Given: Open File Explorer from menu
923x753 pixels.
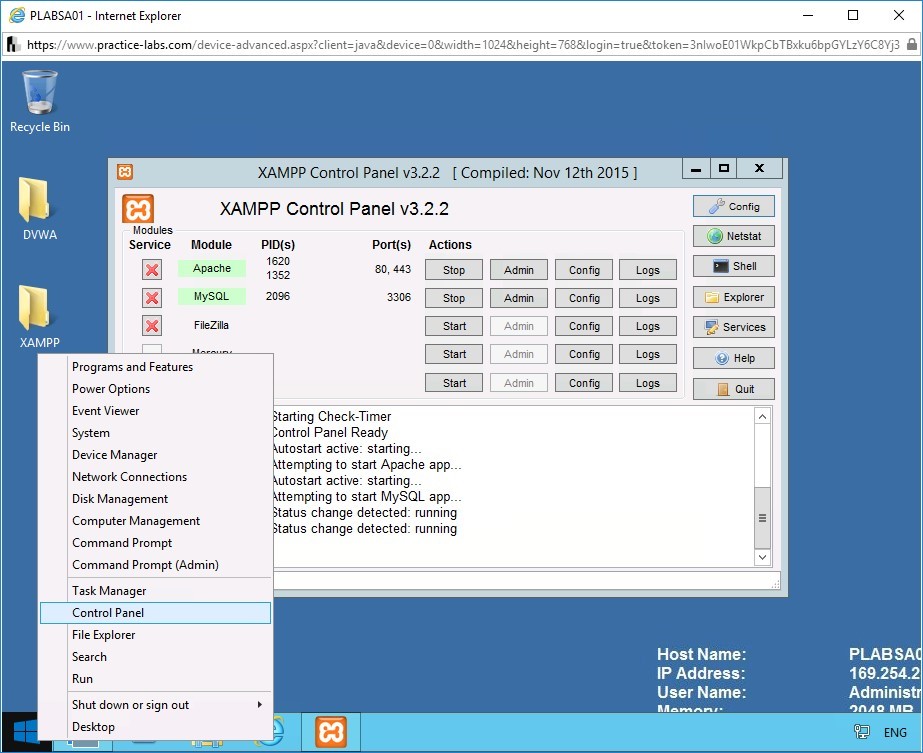Looking at the screenshot, I should (155, 635).
